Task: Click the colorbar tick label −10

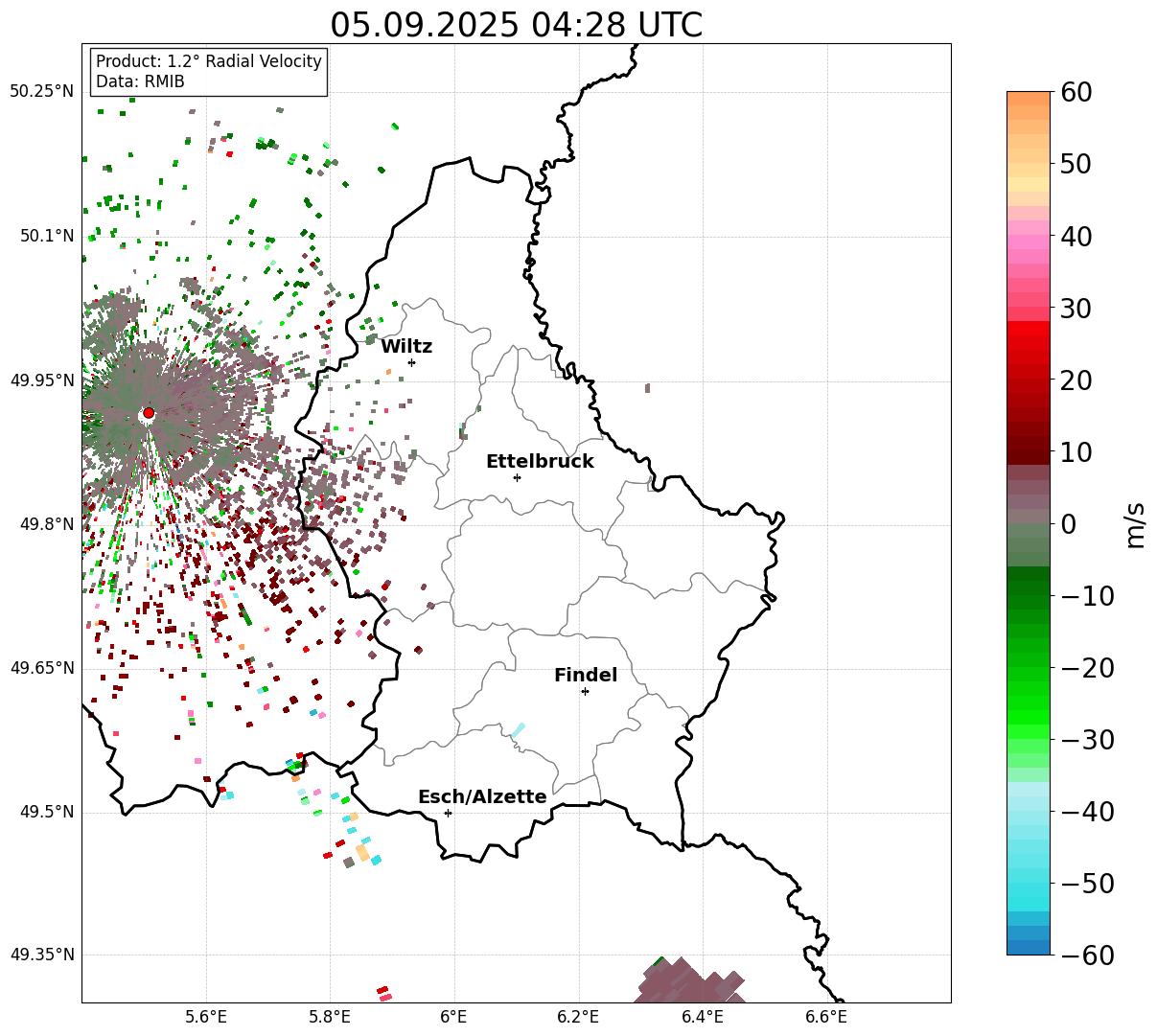Action: (1087, 596)
